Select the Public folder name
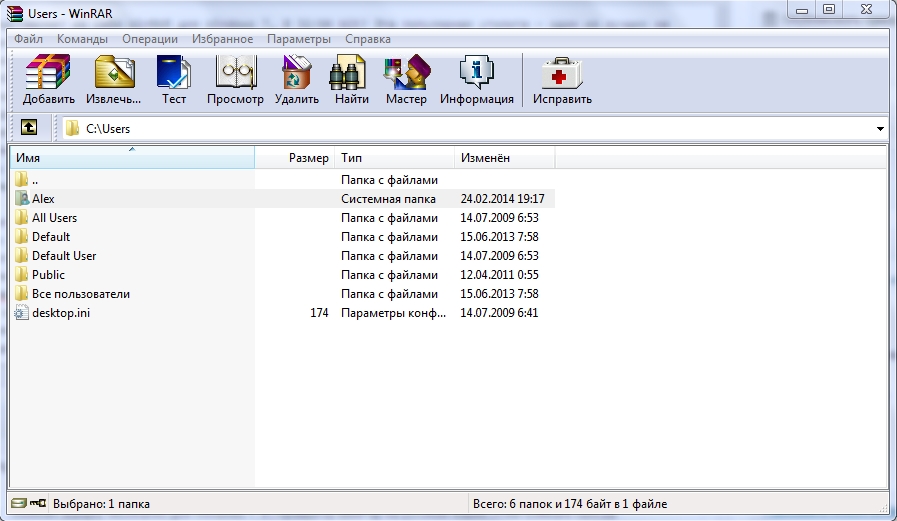 (x=49, y=275)
